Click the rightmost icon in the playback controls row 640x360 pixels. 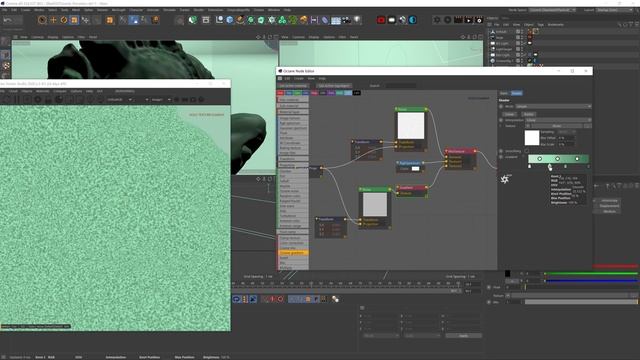point(335,299)
